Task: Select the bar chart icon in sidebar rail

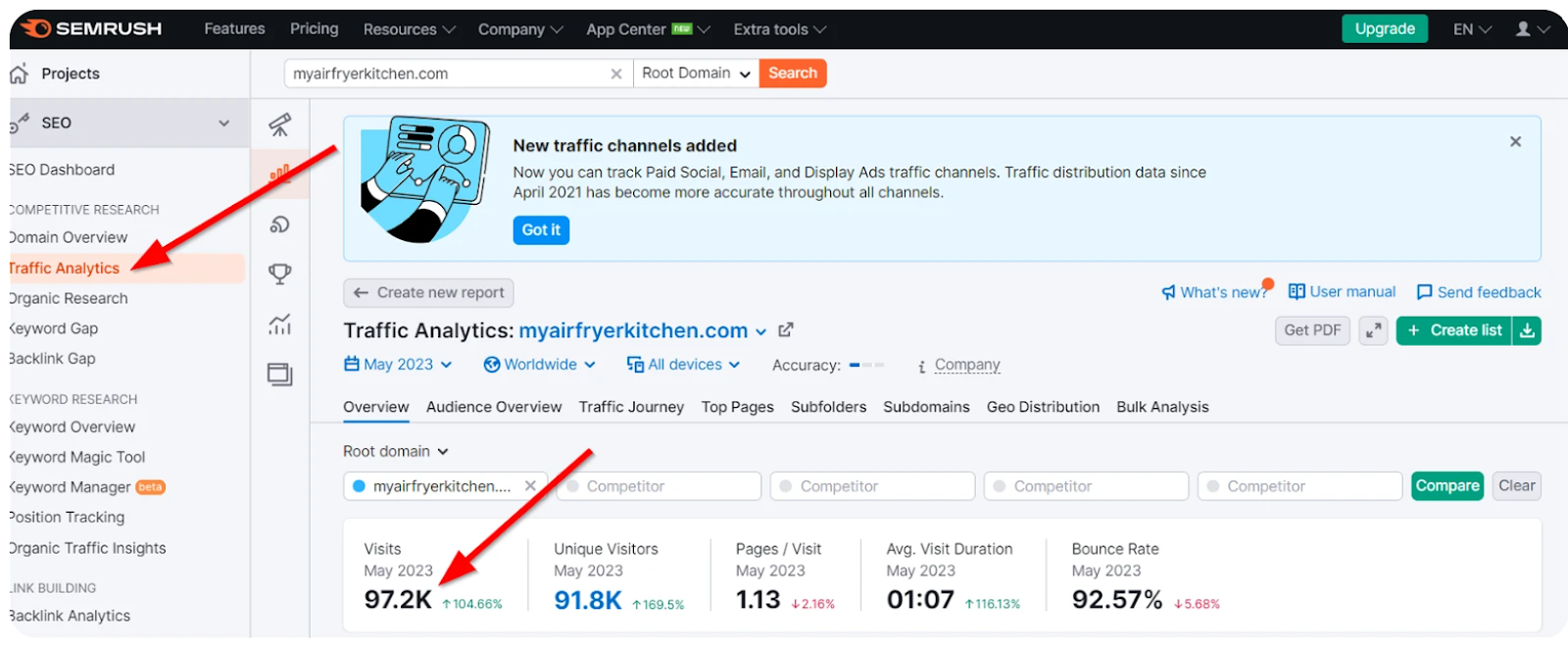Action: click(280, 174)
